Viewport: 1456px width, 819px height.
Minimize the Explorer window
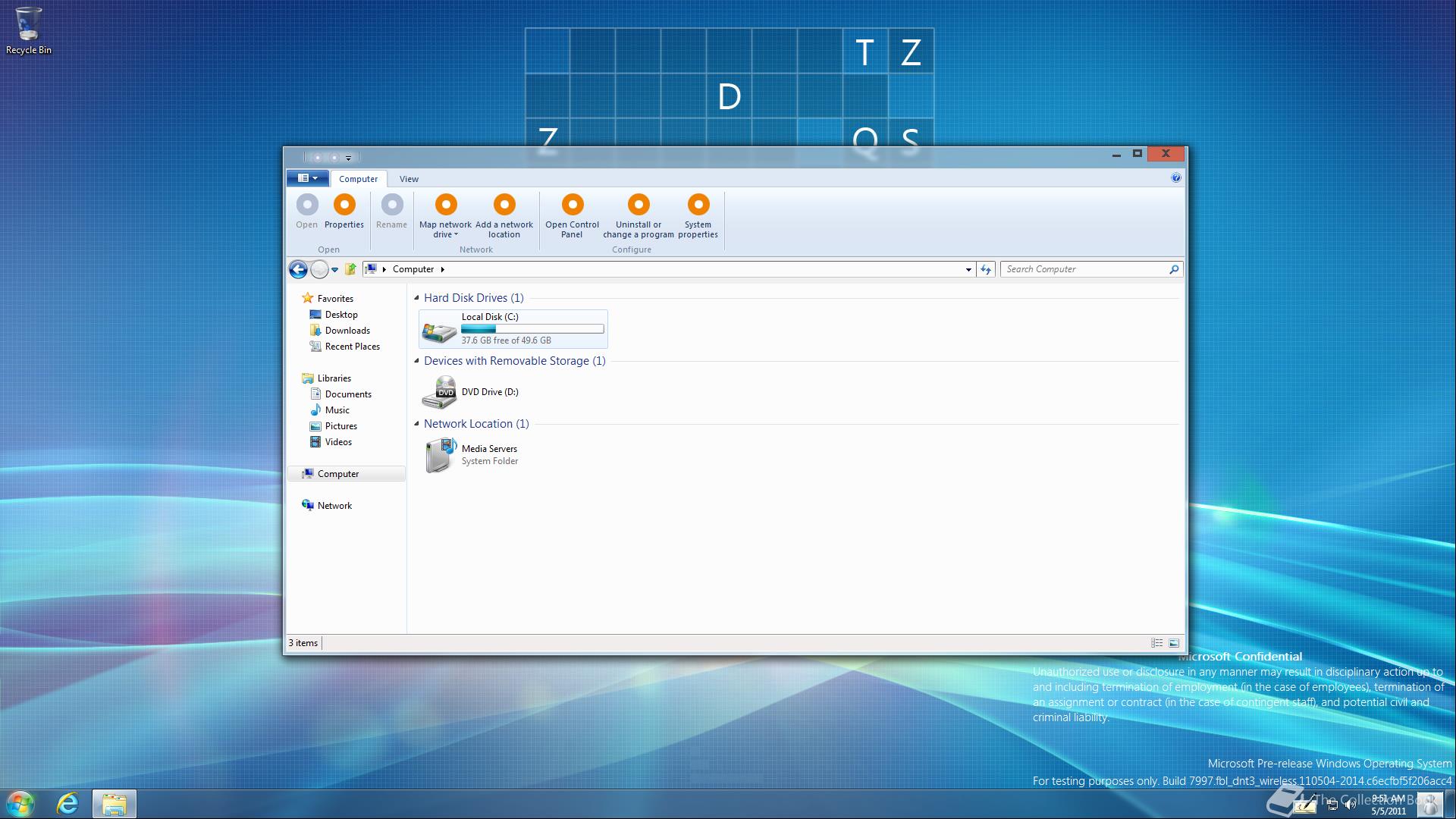1116,154
